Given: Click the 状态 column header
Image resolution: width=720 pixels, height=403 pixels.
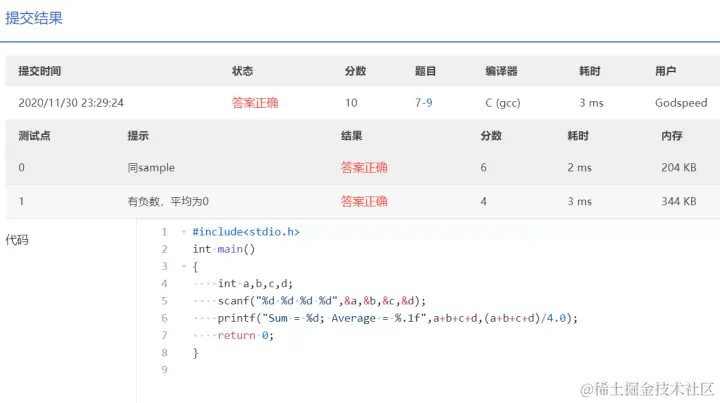Looking at the screenshot, I should click(x=242, y=71).
